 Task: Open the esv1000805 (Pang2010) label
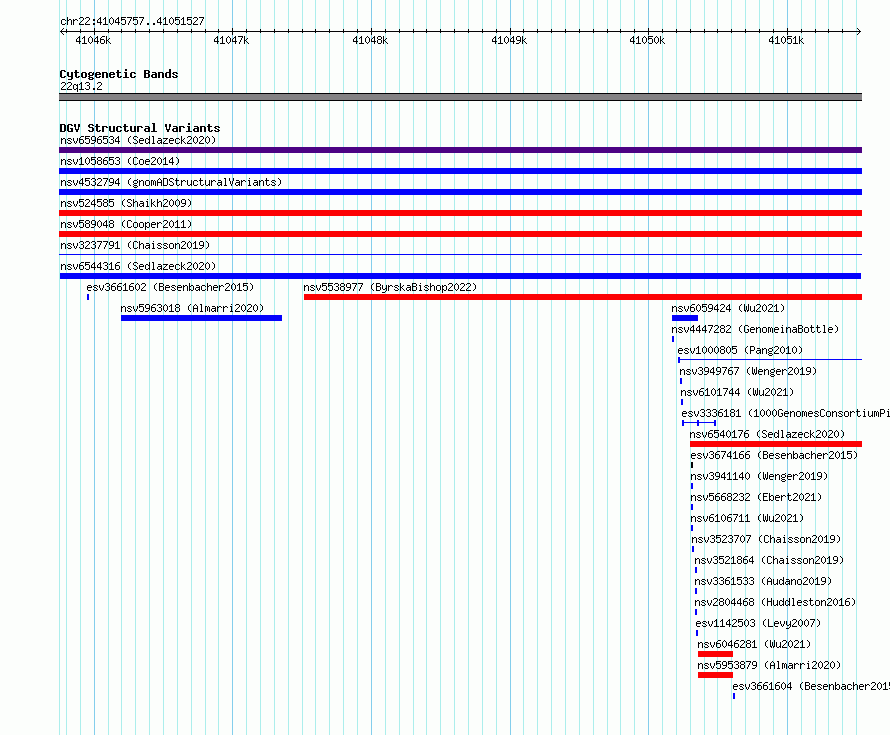pos(740,350)
